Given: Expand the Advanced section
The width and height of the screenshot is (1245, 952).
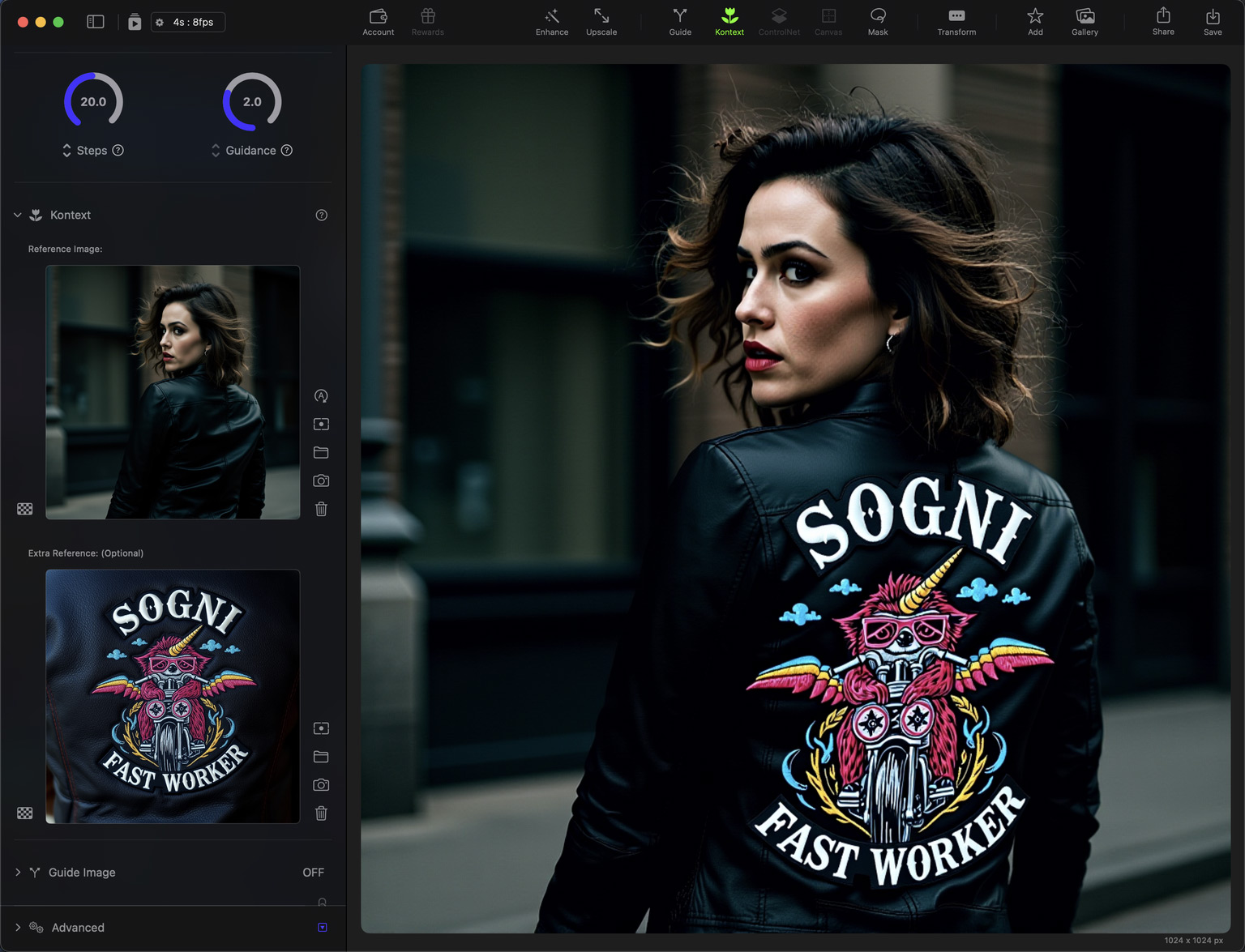Looking at the screenshot, I should 18,928.
